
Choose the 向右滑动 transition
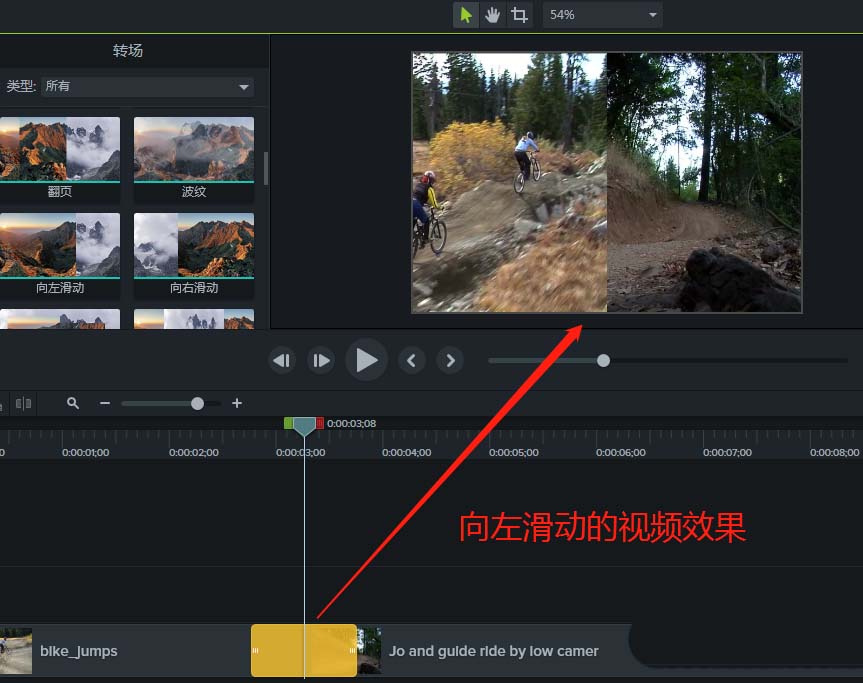pos(193,245)
